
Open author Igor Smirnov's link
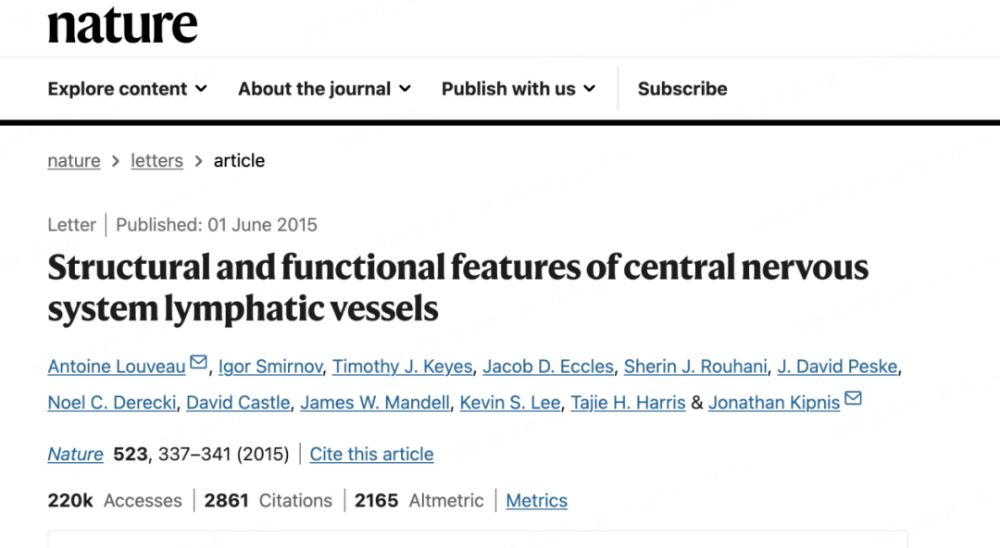pyautogui.click(x=270, y=367)
